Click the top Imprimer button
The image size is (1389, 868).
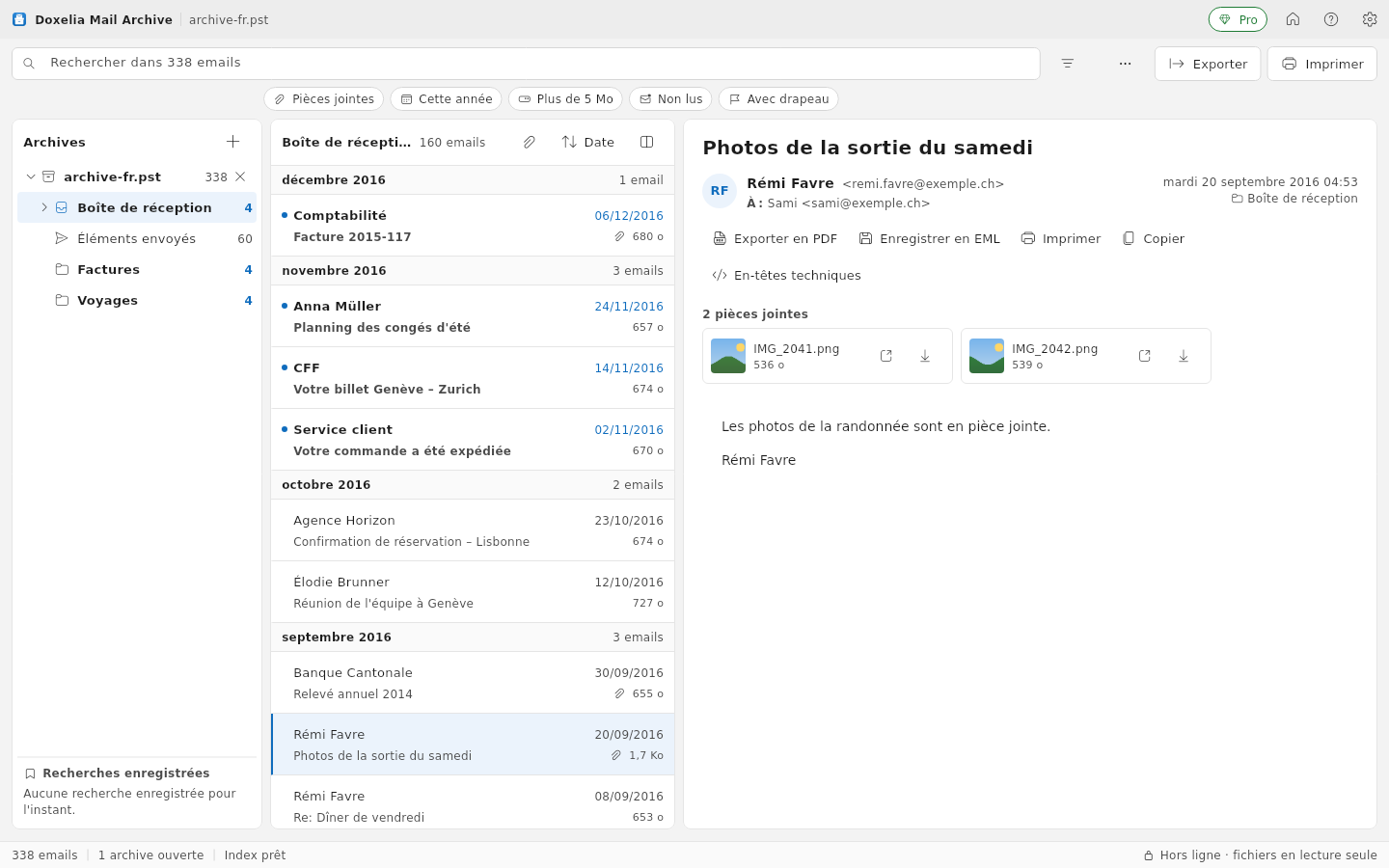(x=1321, y=64)
